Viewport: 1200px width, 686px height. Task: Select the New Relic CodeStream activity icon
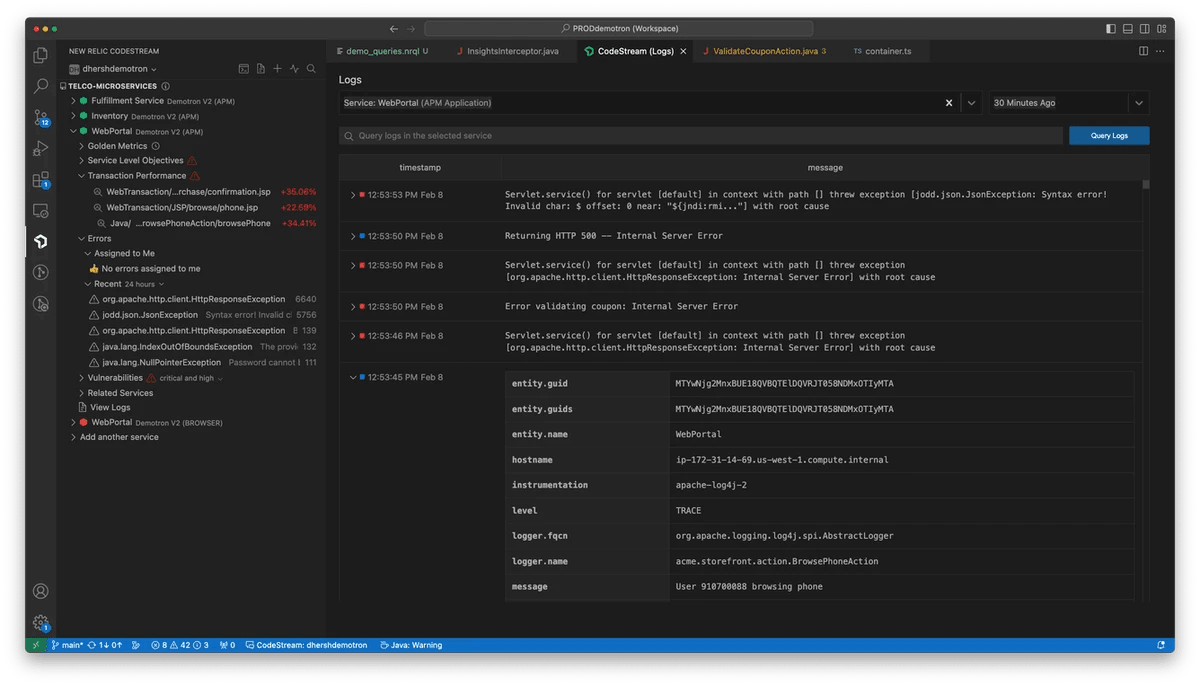[41, 241]
